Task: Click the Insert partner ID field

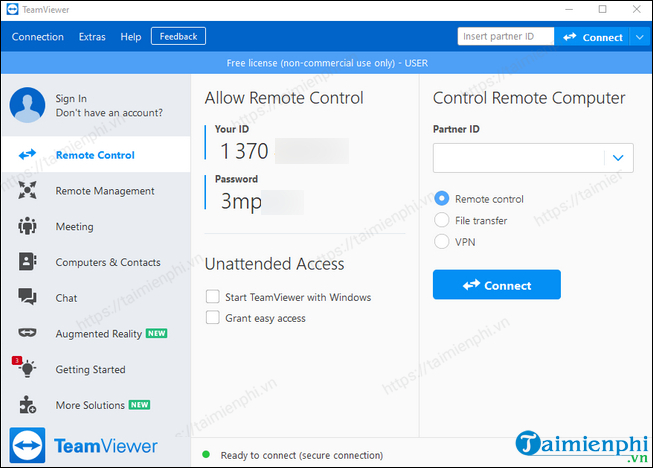Action: (x=506, y=36)
